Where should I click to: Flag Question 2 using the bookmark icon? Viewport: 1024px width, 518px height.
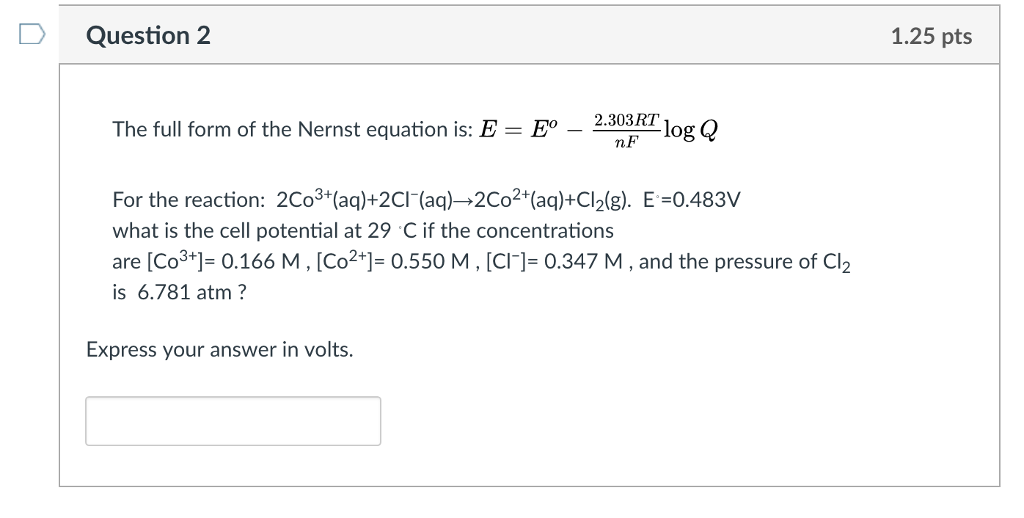(32, 35)
